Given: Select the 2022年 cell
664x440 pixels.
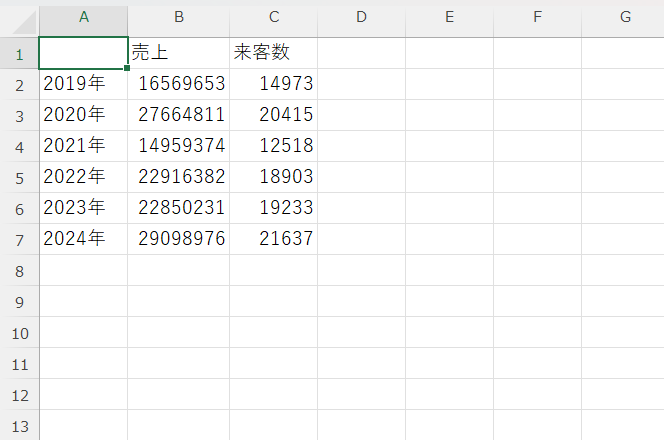Looking at the screenshot, I should [x=83, y=177].
